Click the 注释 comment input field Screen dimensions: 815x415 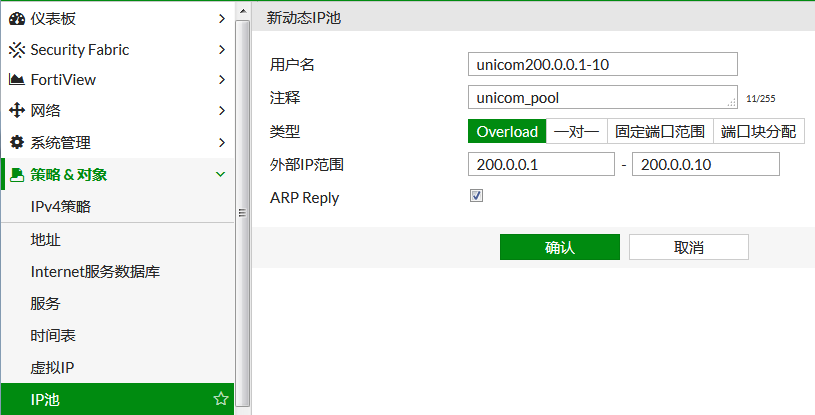[x=600, y=97]
